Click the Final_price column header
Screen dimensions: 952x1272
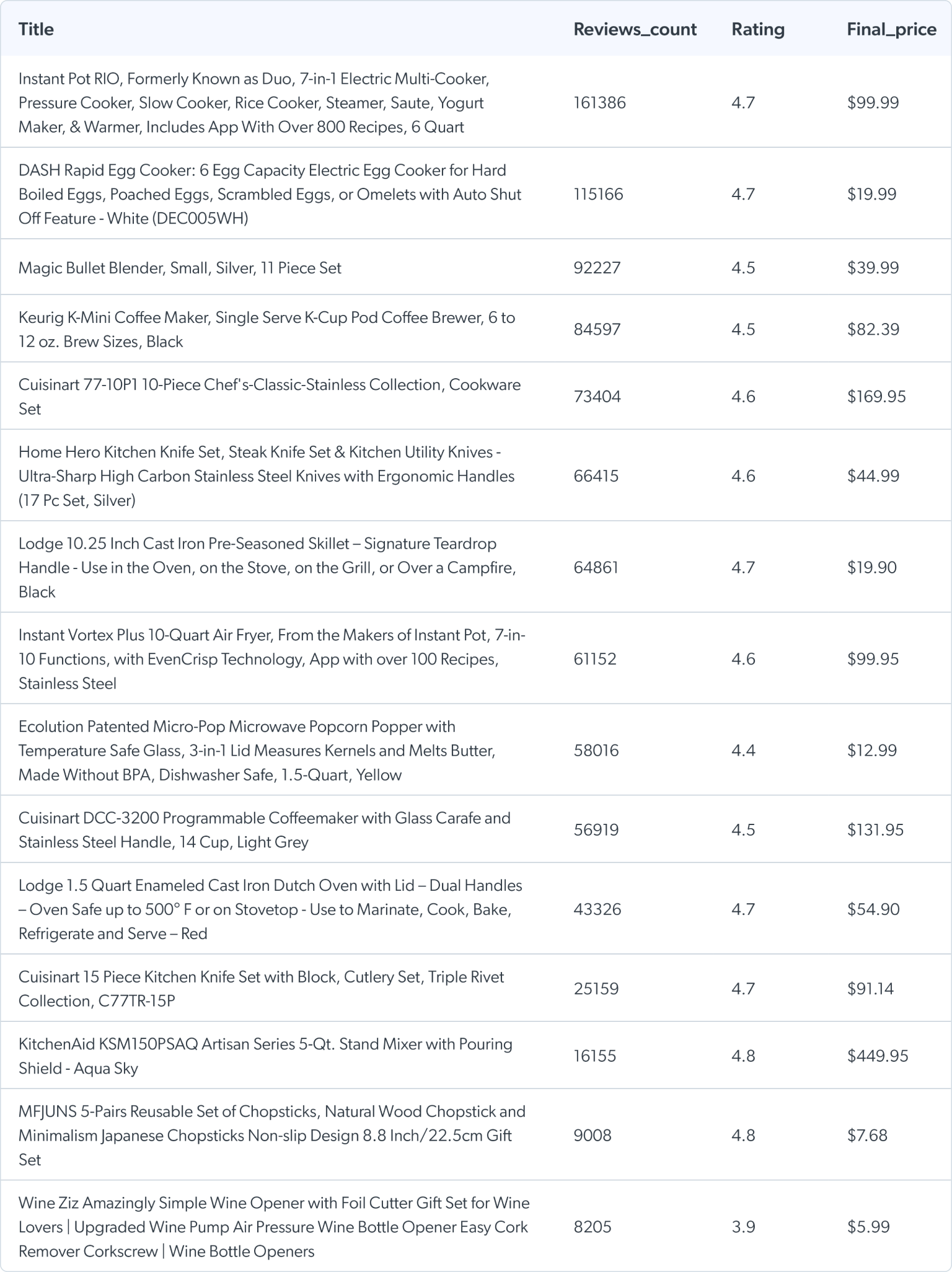pos(891,30)
